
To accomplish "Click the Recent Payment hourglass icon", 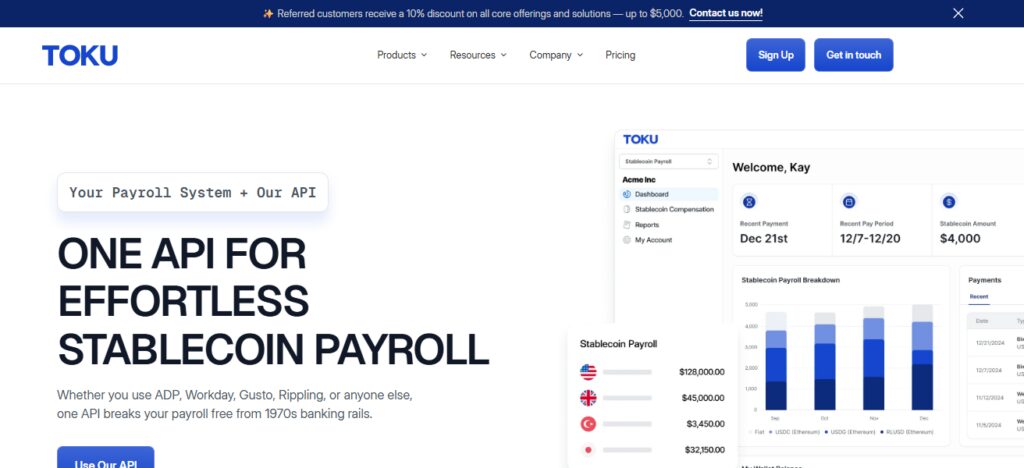I will pyautogui.click(x=749, y=202).
